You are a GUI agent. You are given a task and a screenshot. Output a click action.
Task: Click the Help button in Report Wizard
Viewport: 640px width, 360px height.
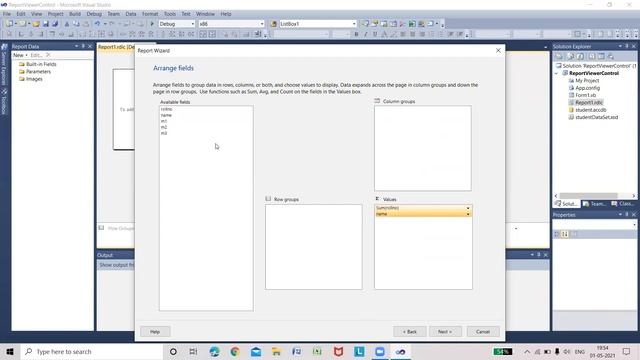click(x=155, y=331)
